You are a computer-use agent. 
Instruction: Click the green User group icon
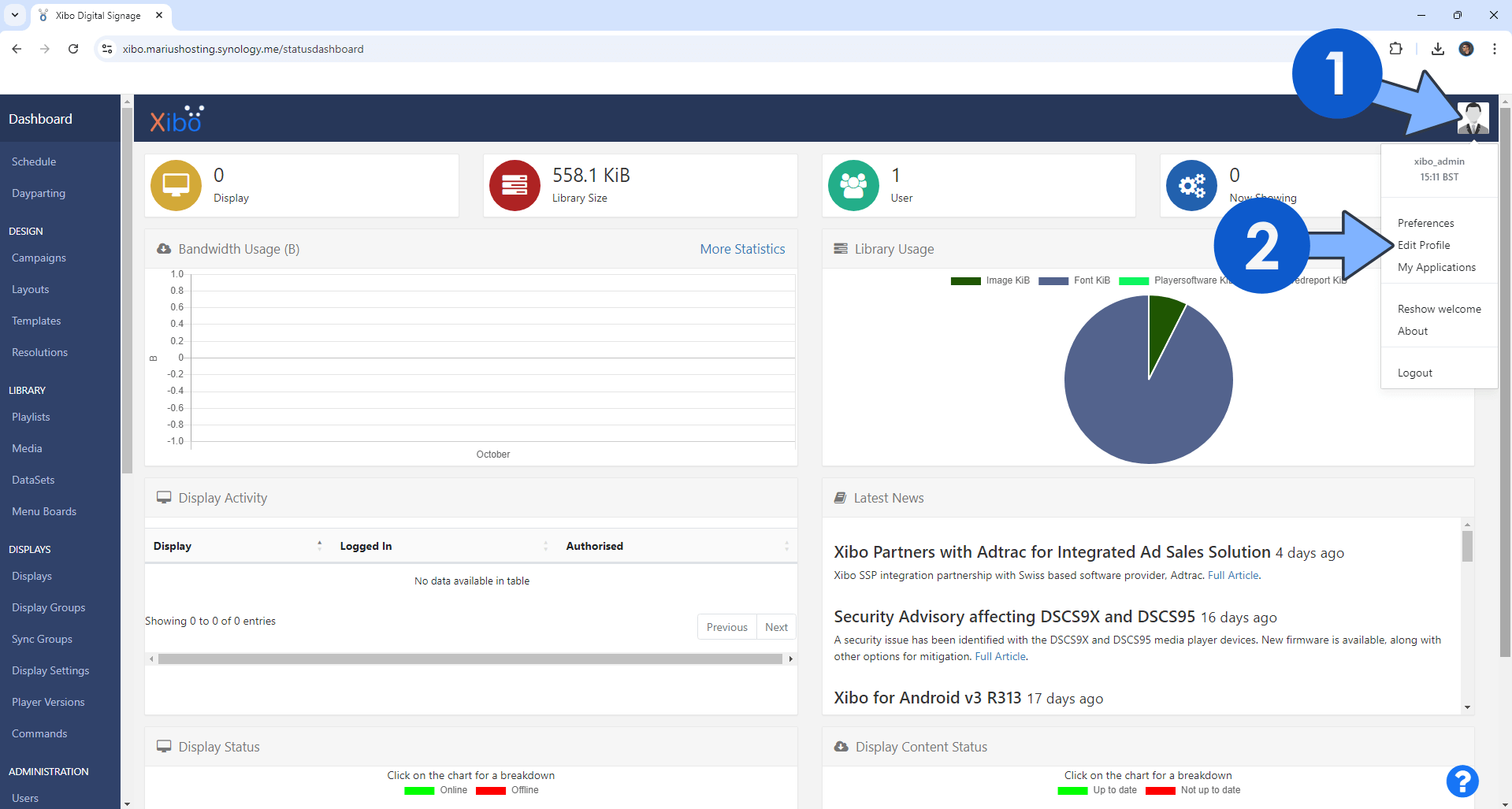pos(853,185)
